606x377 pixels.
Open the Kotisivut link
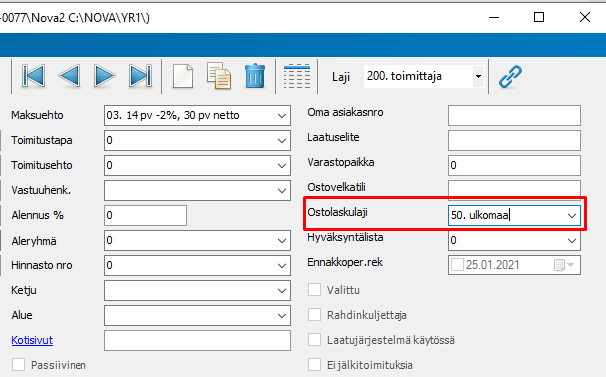[32, 340]
